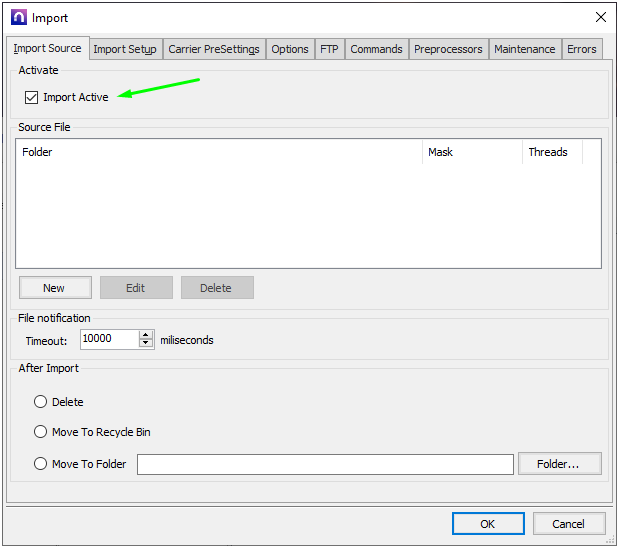View the Maintenance tab
This screenshot has width=619, height=548.
[x=524, y=49]
